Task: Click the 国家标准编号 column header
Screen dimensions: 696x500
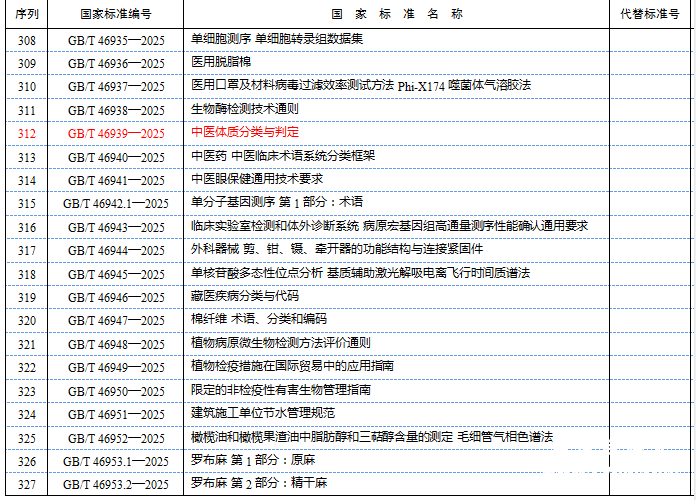Action: click(116, 15)
